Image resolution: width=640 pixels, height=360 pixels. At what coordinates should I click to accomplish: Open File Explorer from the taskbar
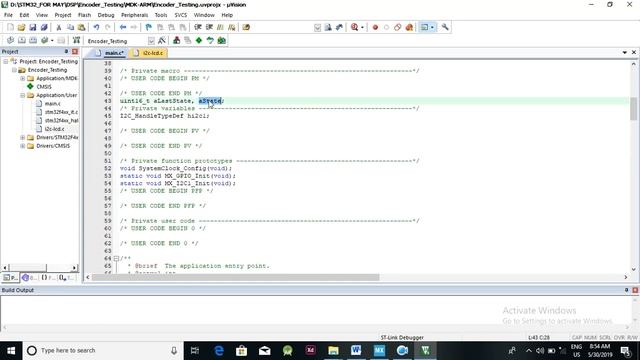333,351
